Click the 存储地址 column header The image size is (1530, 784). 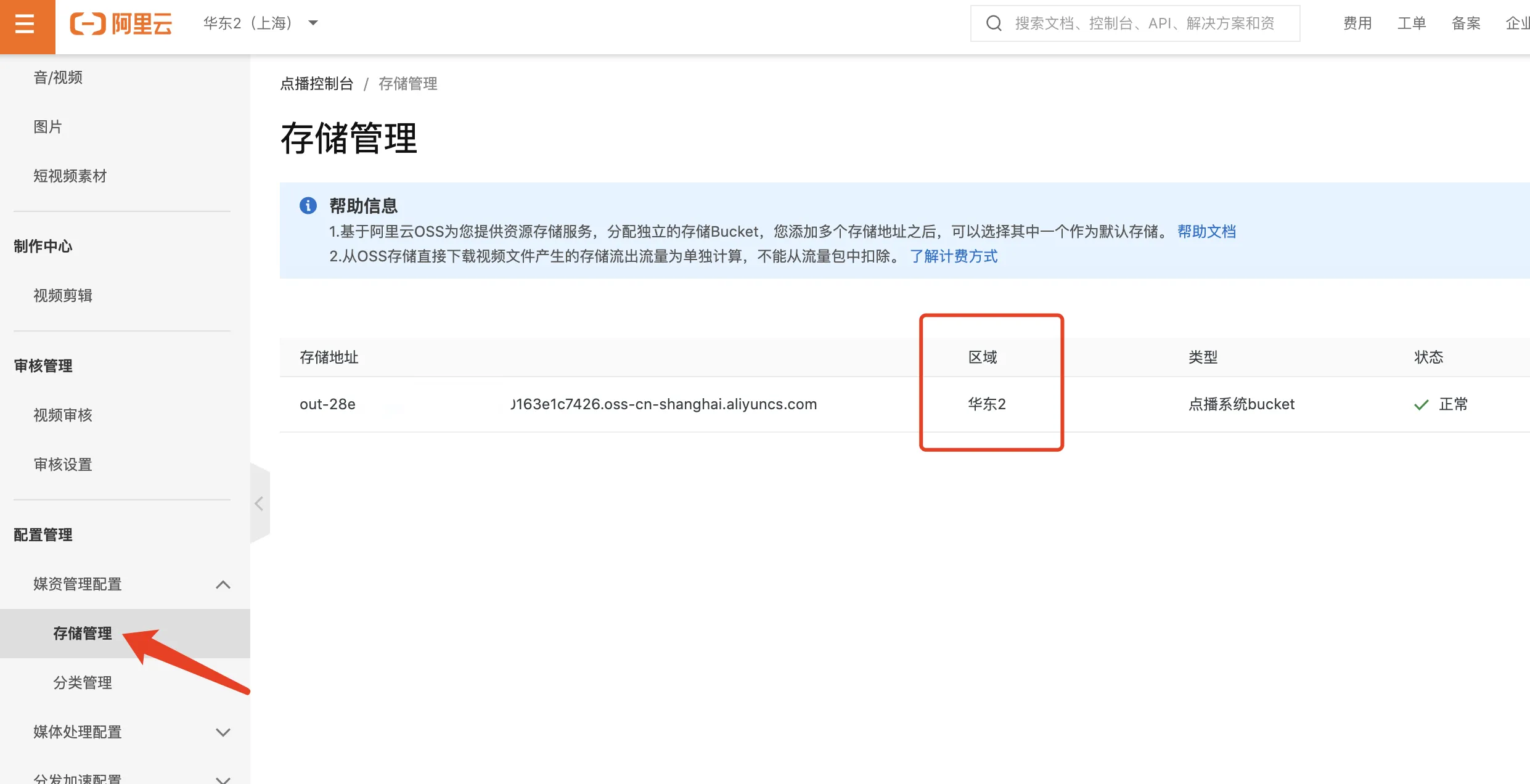pyautogui.click(x=329, y=357)
